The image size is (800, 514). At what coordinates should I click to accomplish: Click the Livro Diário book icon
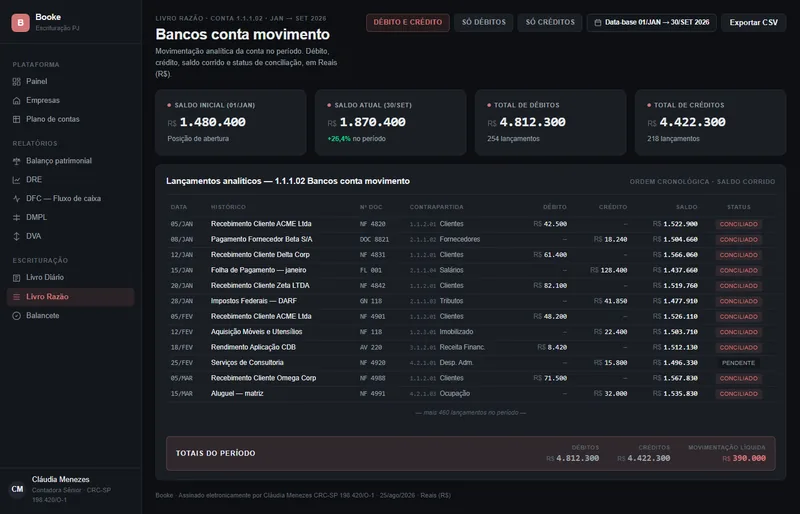pyautogui.click(x=16, y=278)
